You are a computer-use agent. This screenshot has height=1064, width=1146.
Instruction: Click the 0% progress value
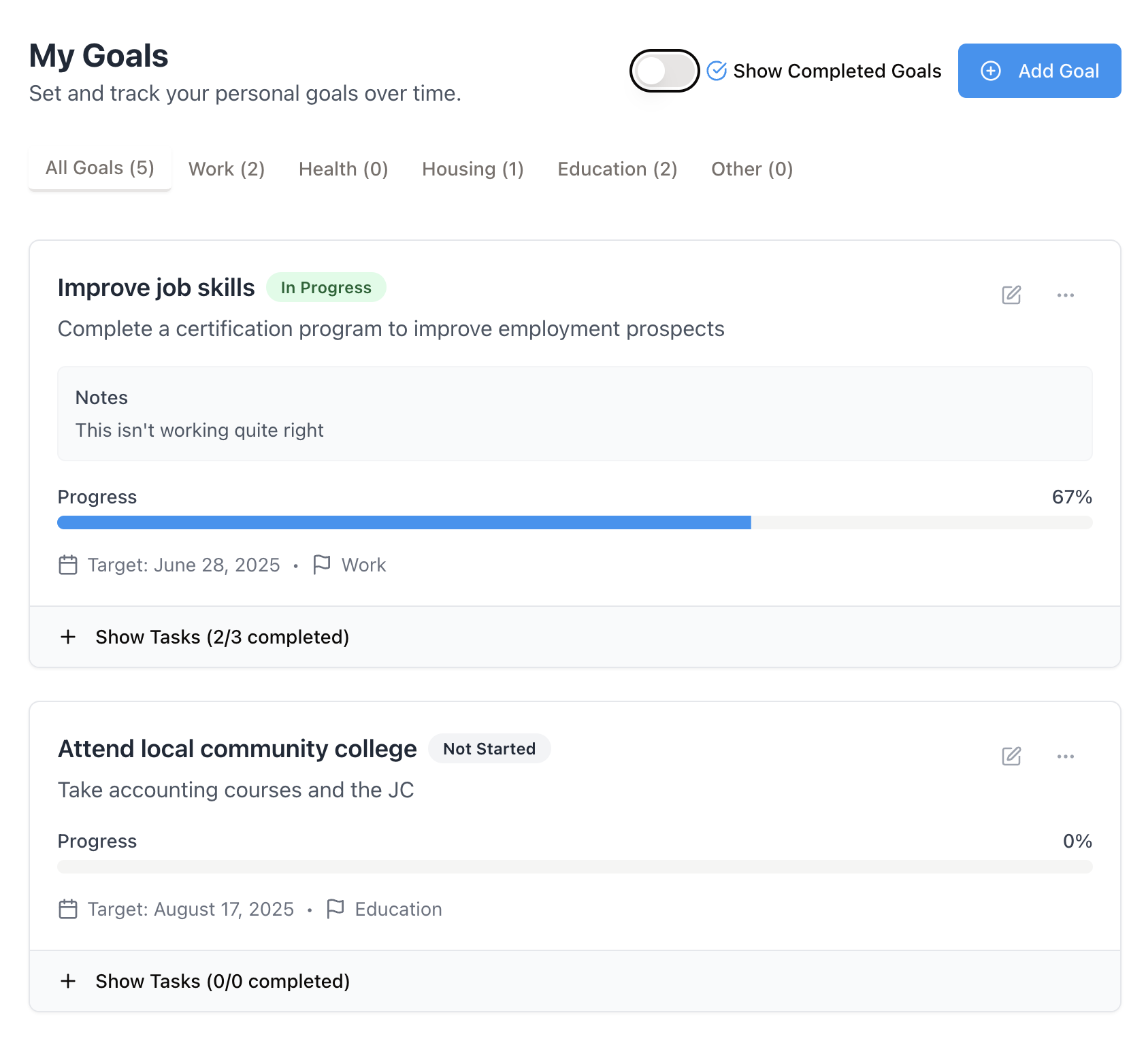[x=1077, y=841]
